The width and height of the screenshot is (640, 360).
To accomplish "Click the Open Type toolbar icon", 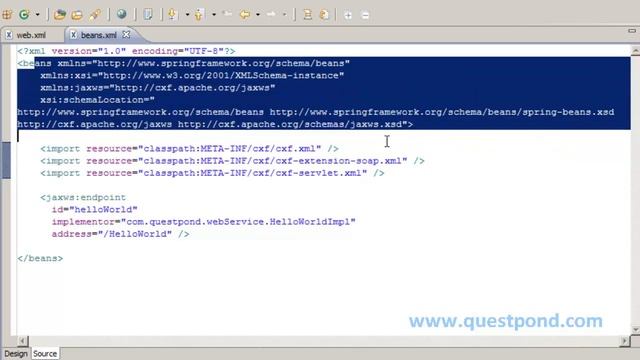I will point(60,15).
